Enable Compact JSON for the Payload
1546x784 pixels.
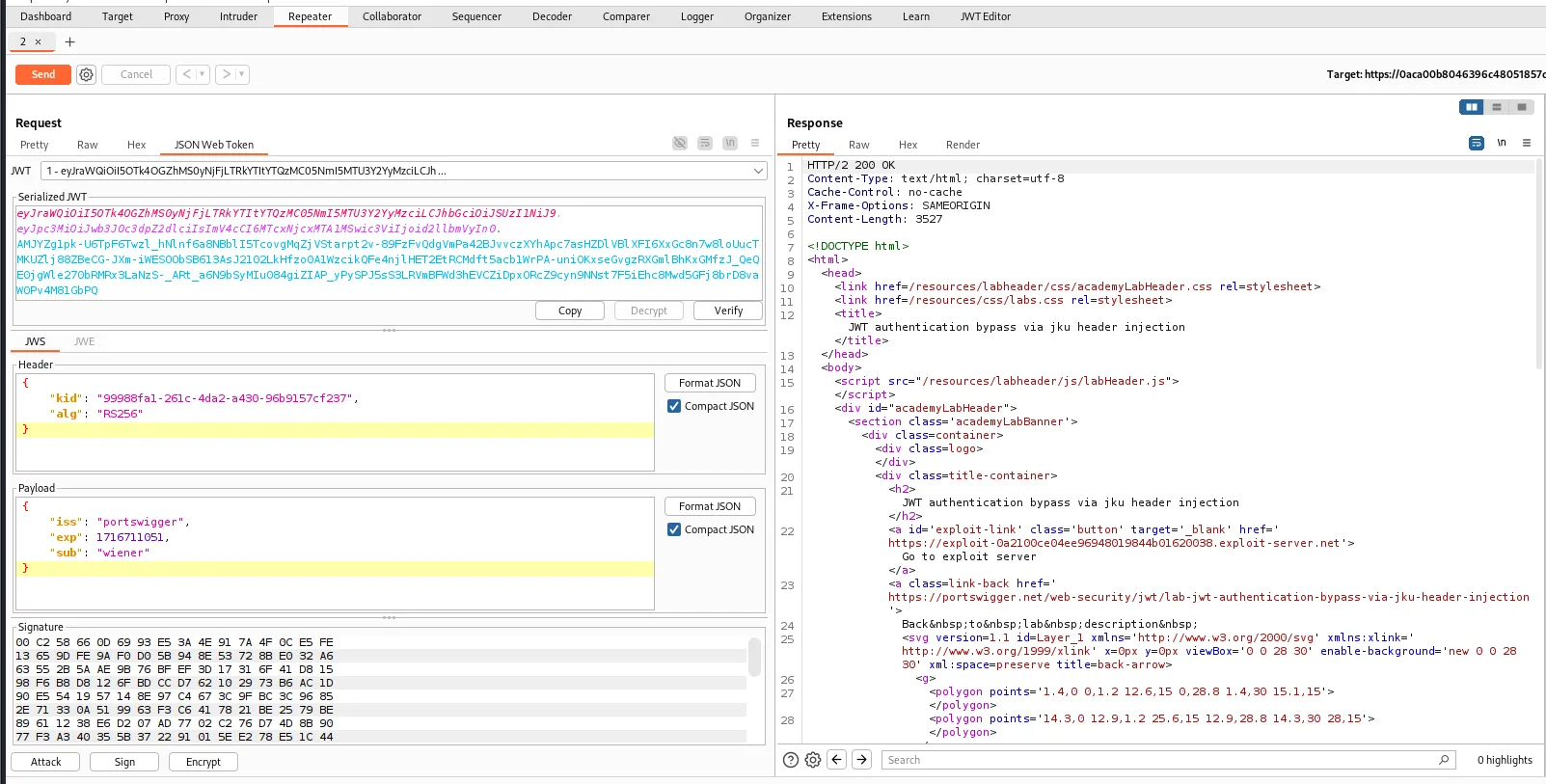click(x=674, y=529)
